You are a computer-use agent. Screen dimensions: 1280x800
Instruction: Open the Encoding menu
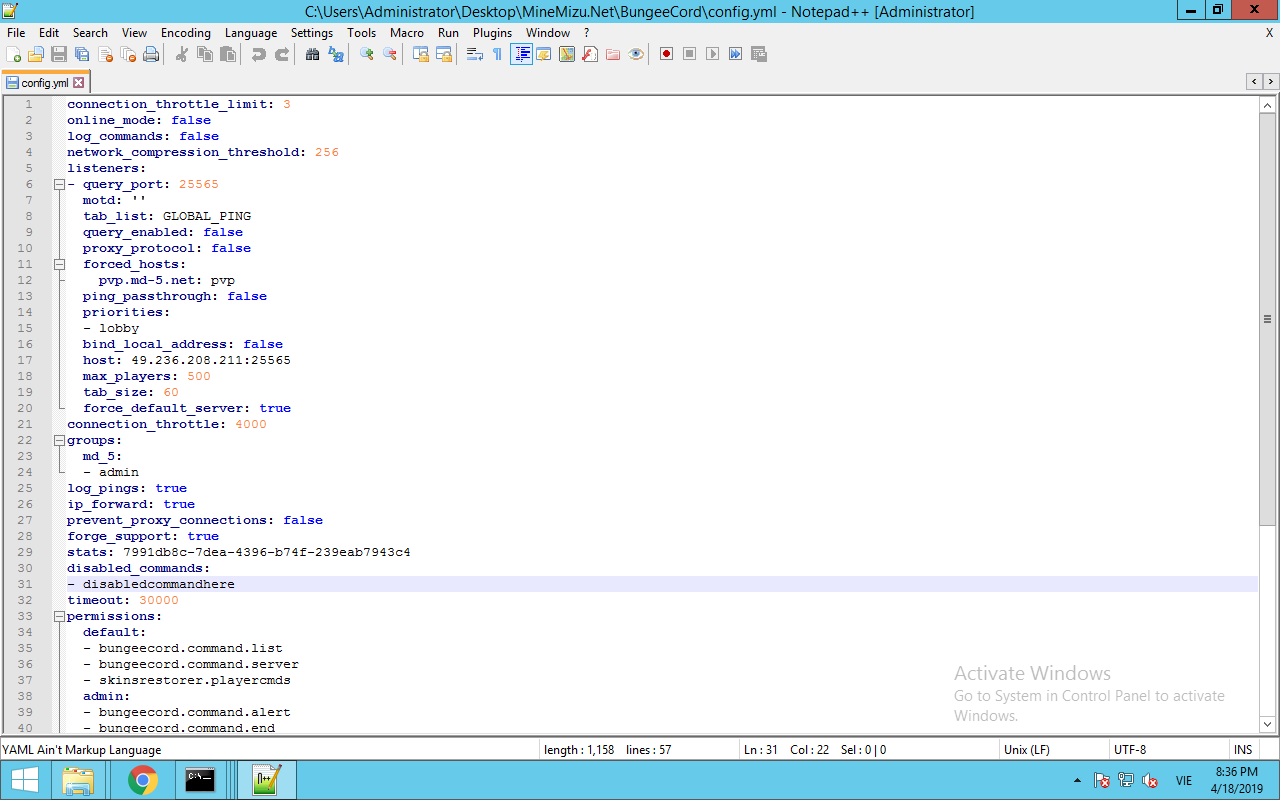pyautogui.click(x=185, y=33)
